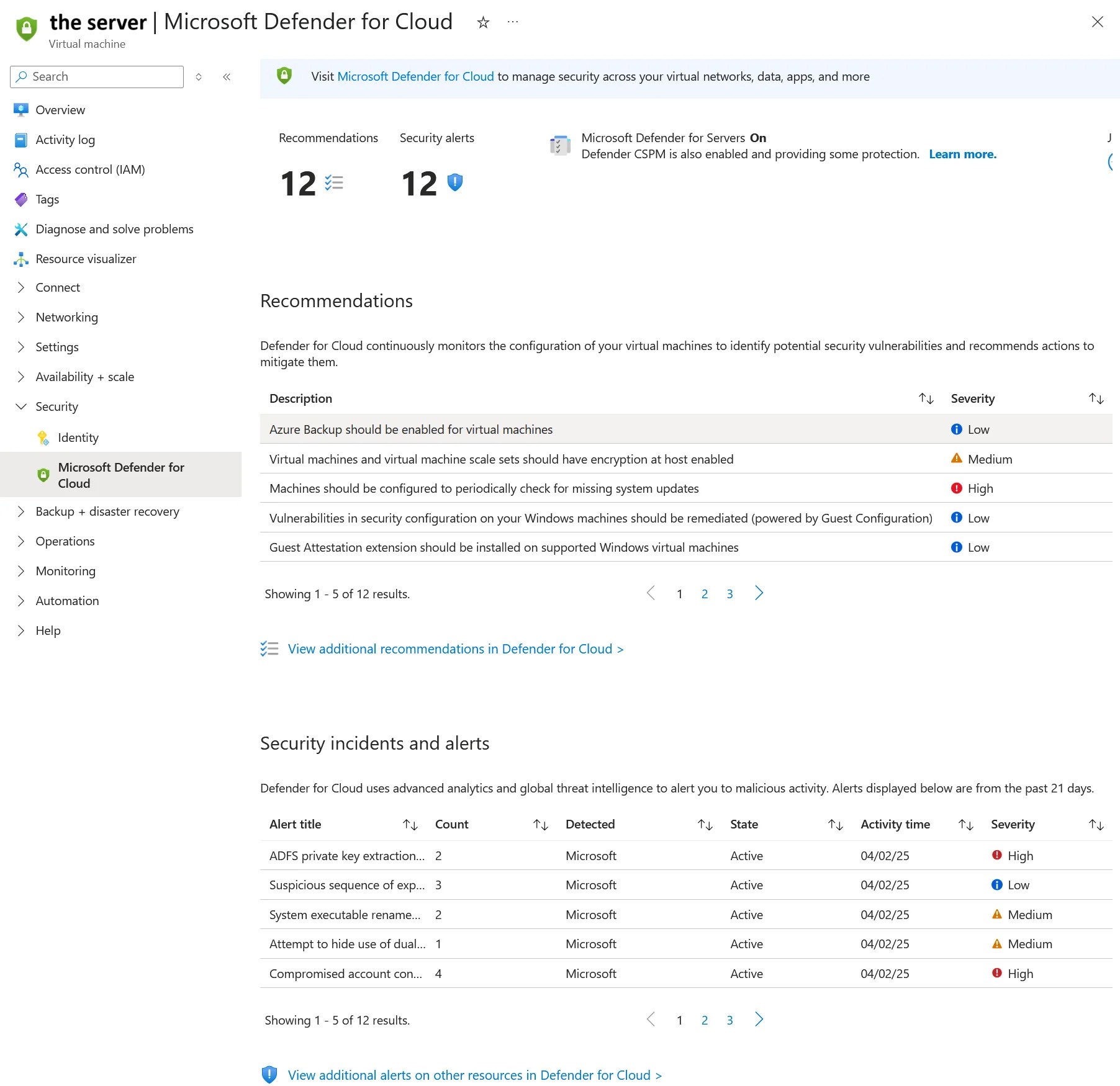This screenshot has height=1086, width=1120.
Task: Expand the Help section
Action: tap(21, 631)
